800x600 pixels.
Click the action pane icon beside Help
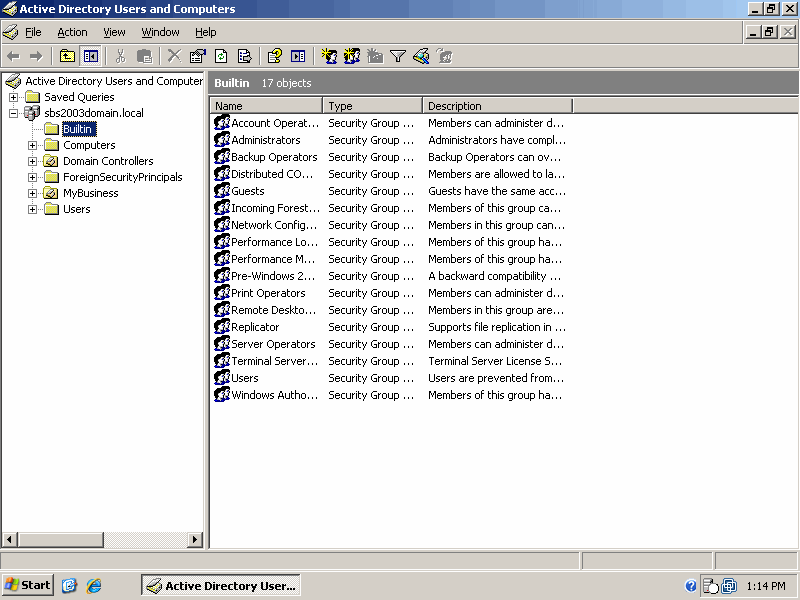[x=298, y=56]
